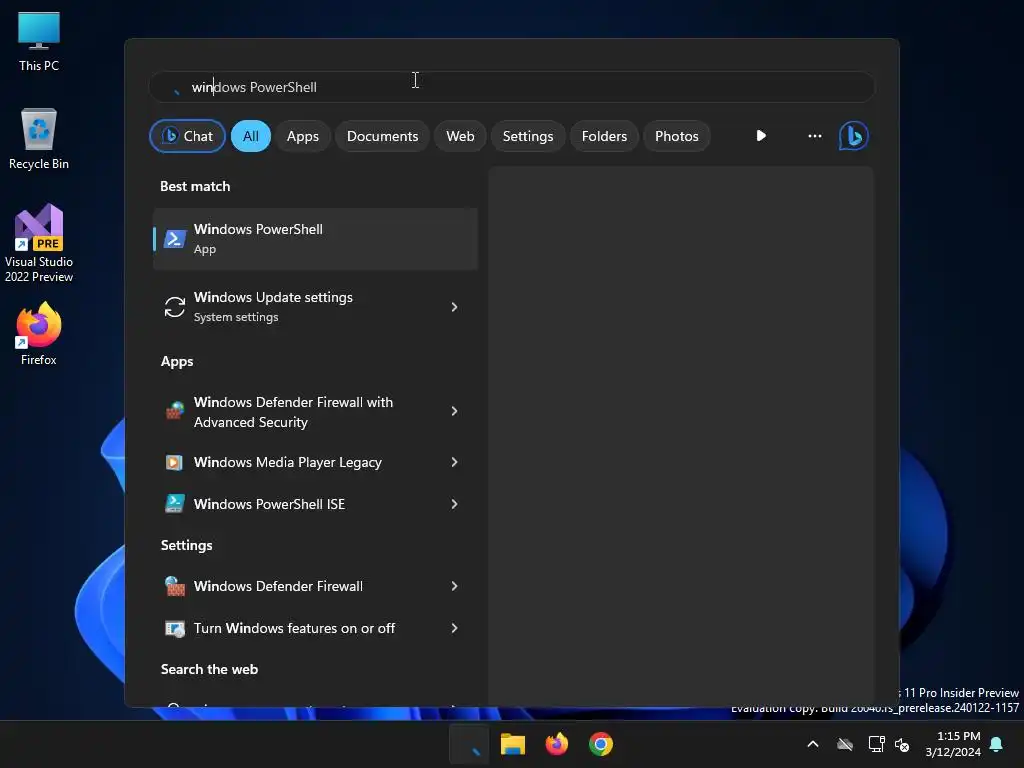
Task: Open Windows Defender Firewall with Advanced Security
Action: [x=315, y=411]
